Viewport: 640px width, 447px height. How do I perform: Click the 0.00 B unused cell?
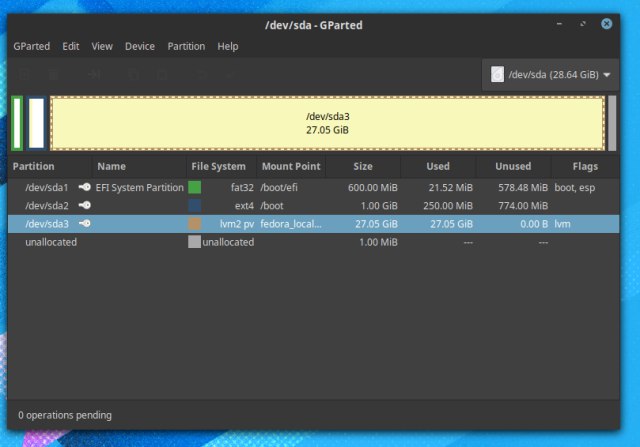534,224
